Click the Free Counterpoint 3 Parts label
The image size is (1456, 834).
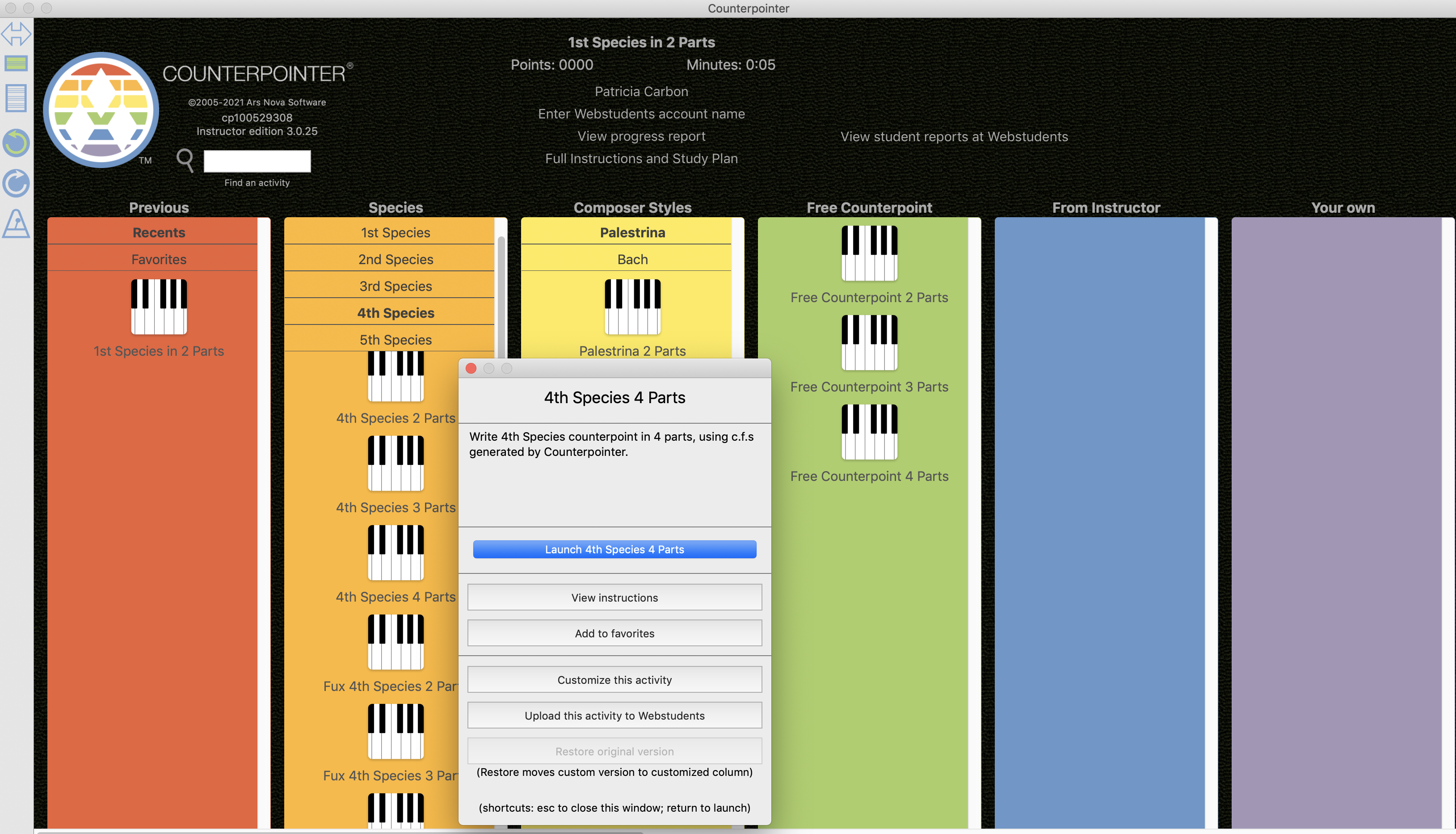tap(869, 387)
